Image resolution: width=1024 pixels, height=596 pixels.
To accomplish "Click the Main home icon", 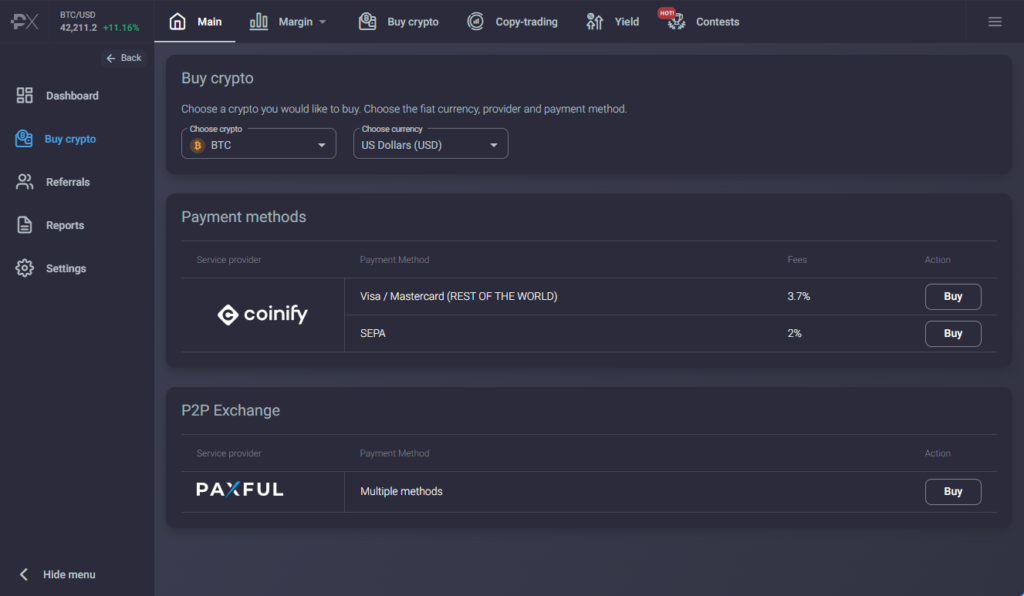I will coord(177,20).
